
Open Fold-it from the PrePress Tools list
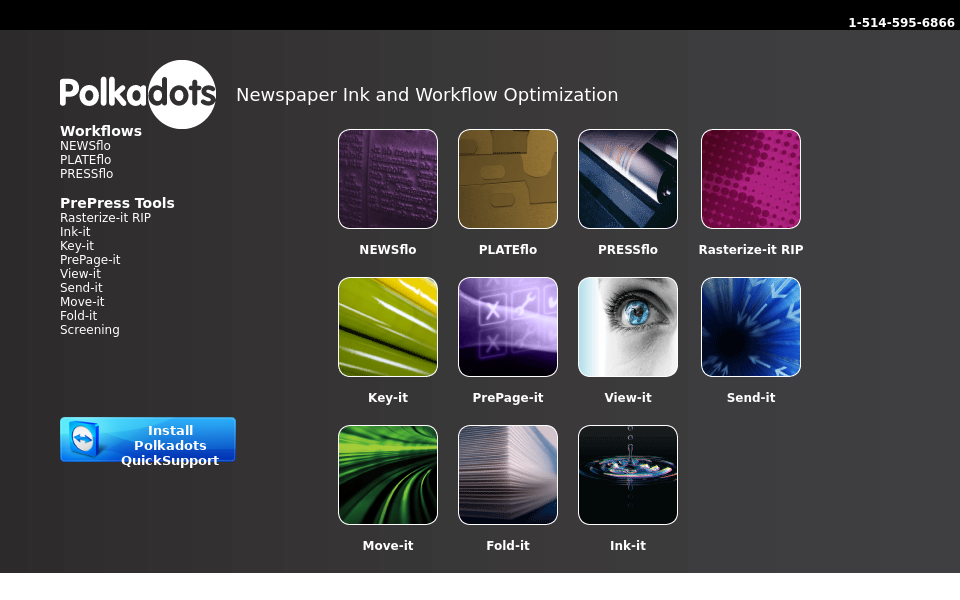click(78, 316)
